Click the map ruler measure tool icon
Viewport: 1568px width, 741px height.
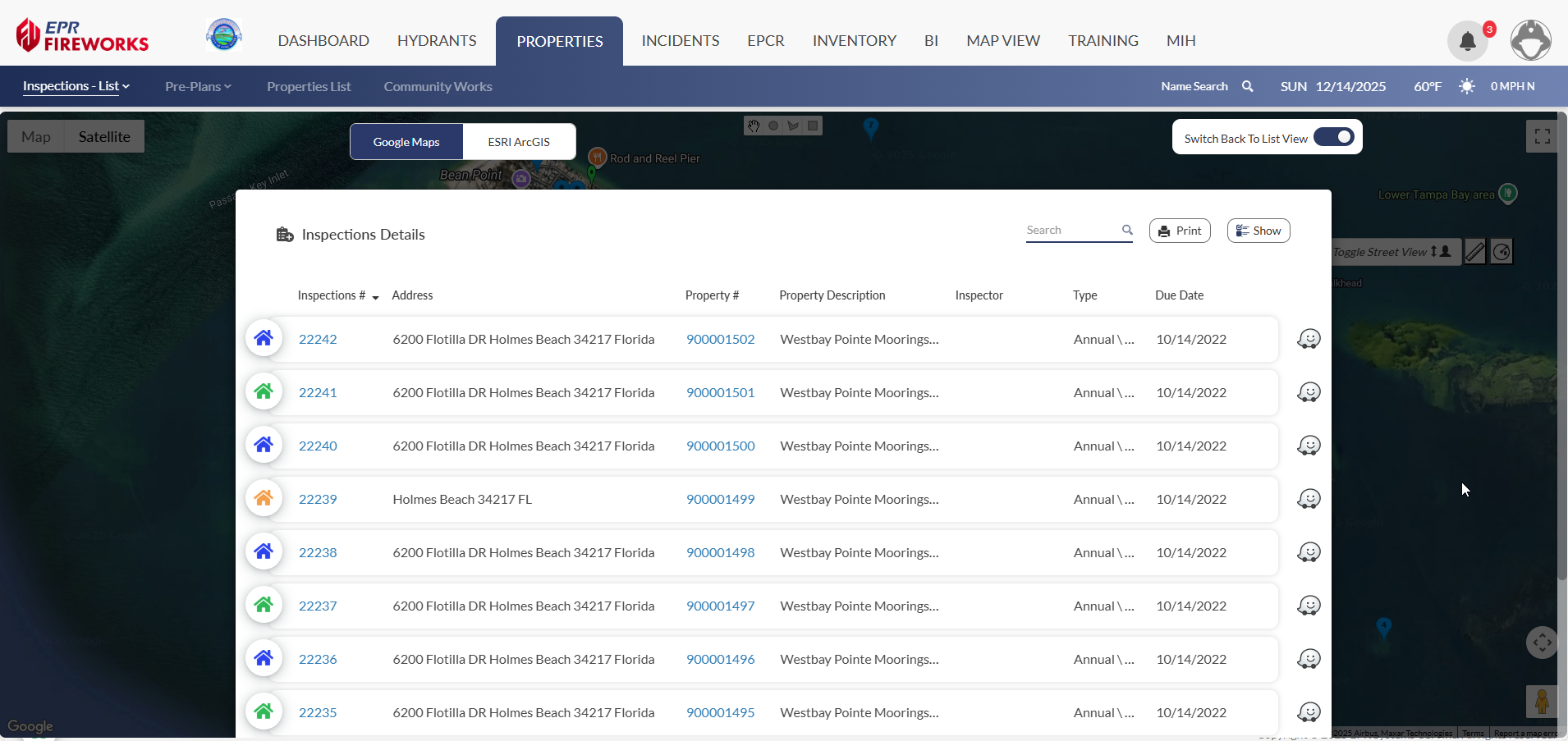click(1475, 252)
